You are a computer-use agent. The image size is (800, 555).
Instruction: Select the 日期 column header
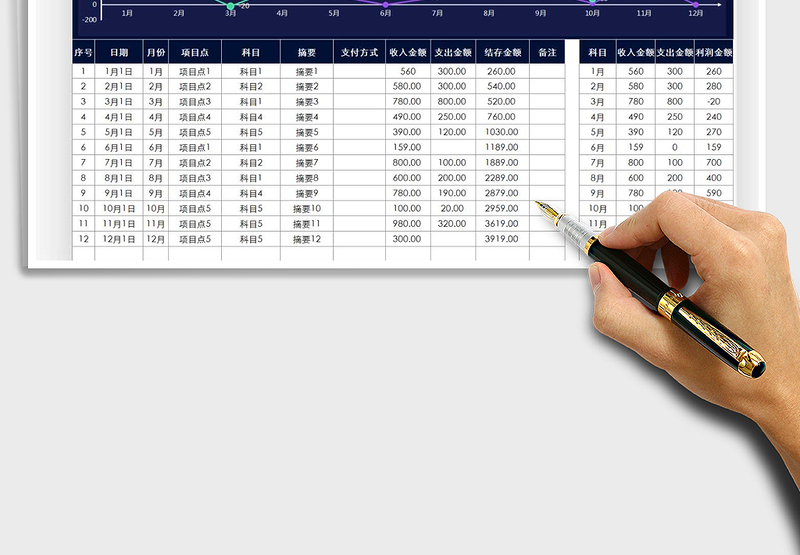tap(119, 52)
